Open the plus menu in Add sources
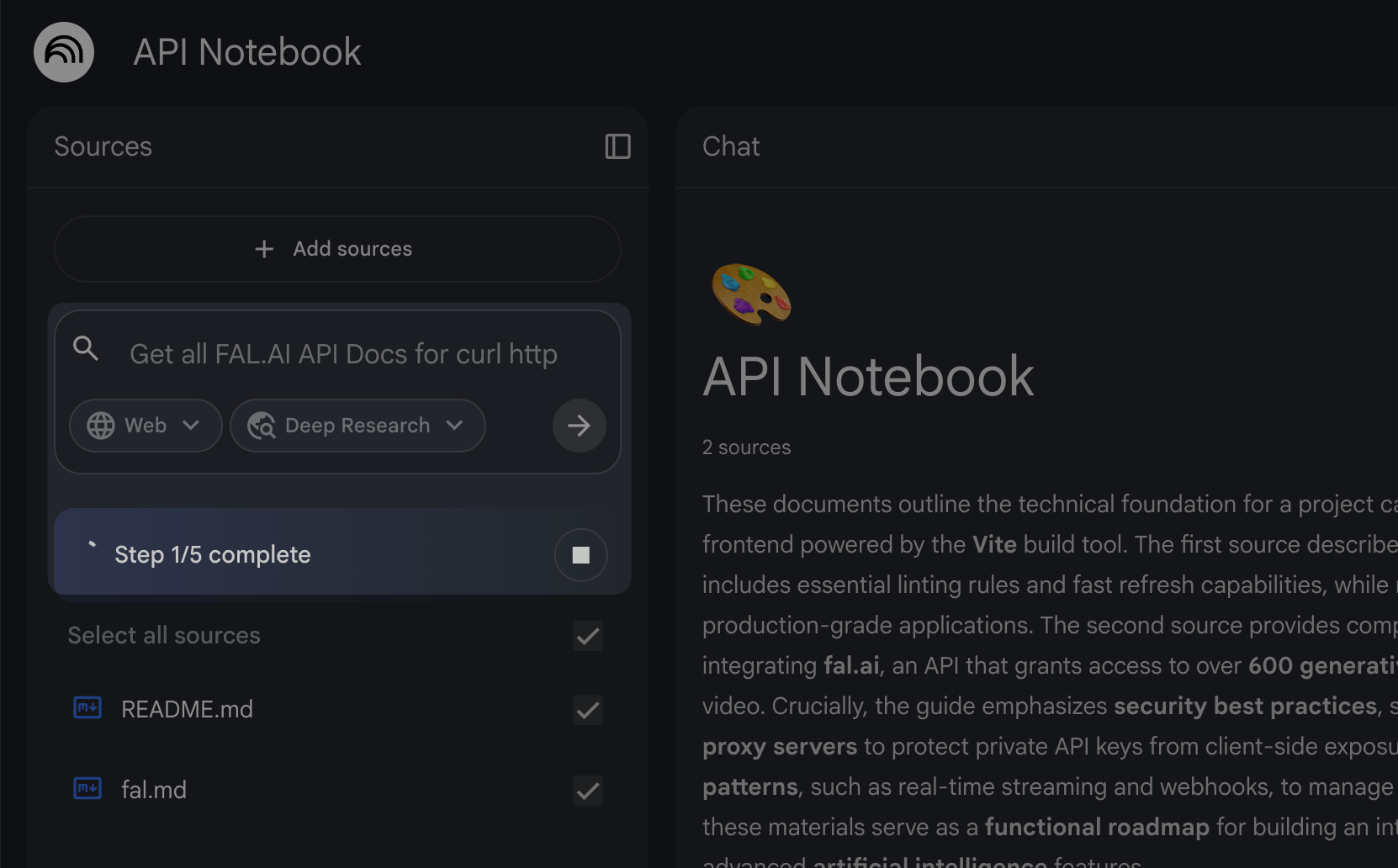Image resolution: width=1398 pixels, height=868 pixels. 262,249
